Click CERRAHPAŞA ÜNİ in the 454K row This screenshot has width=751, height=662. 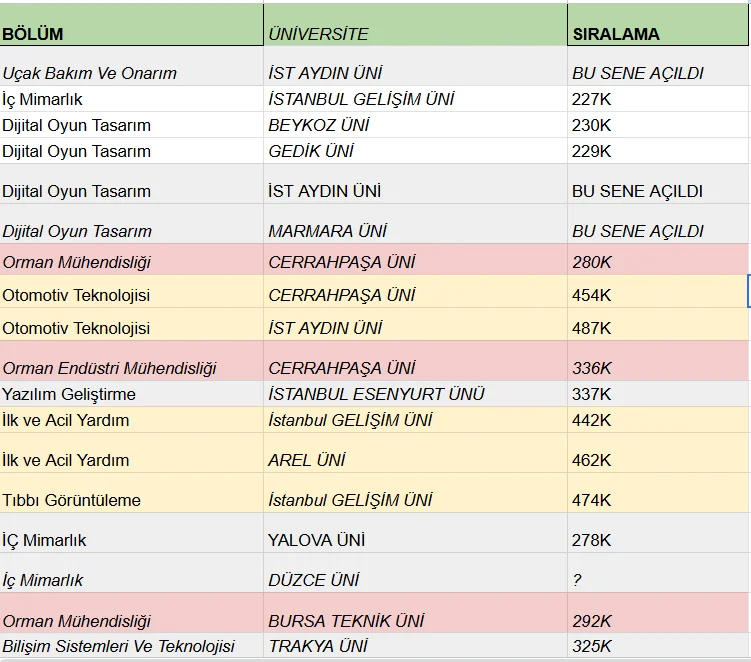click(x=415, y=291)
